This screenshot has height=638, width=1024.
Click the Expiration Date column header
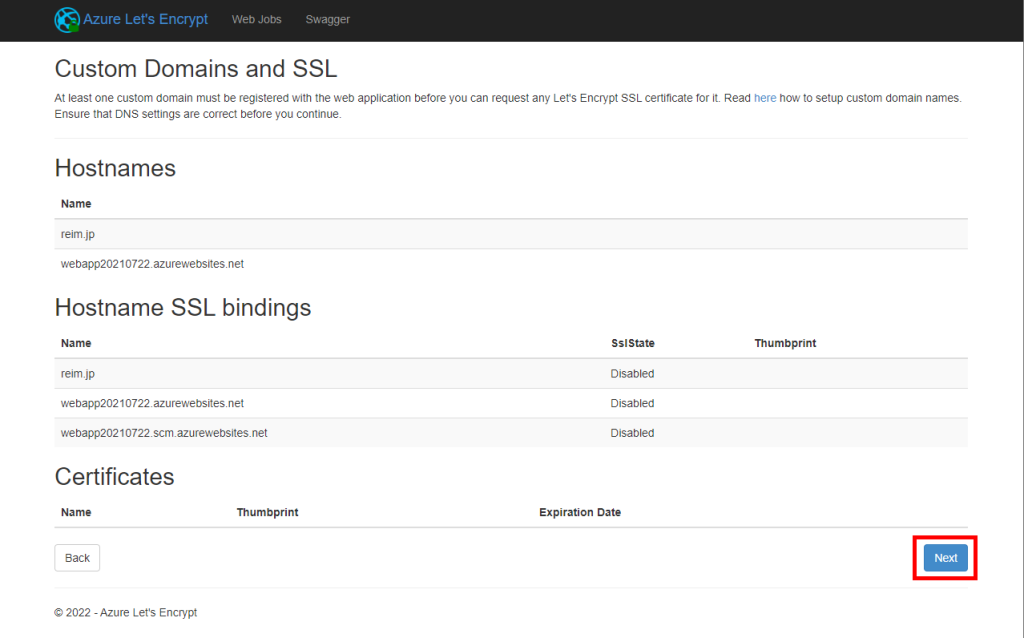(x=580, y=513)
